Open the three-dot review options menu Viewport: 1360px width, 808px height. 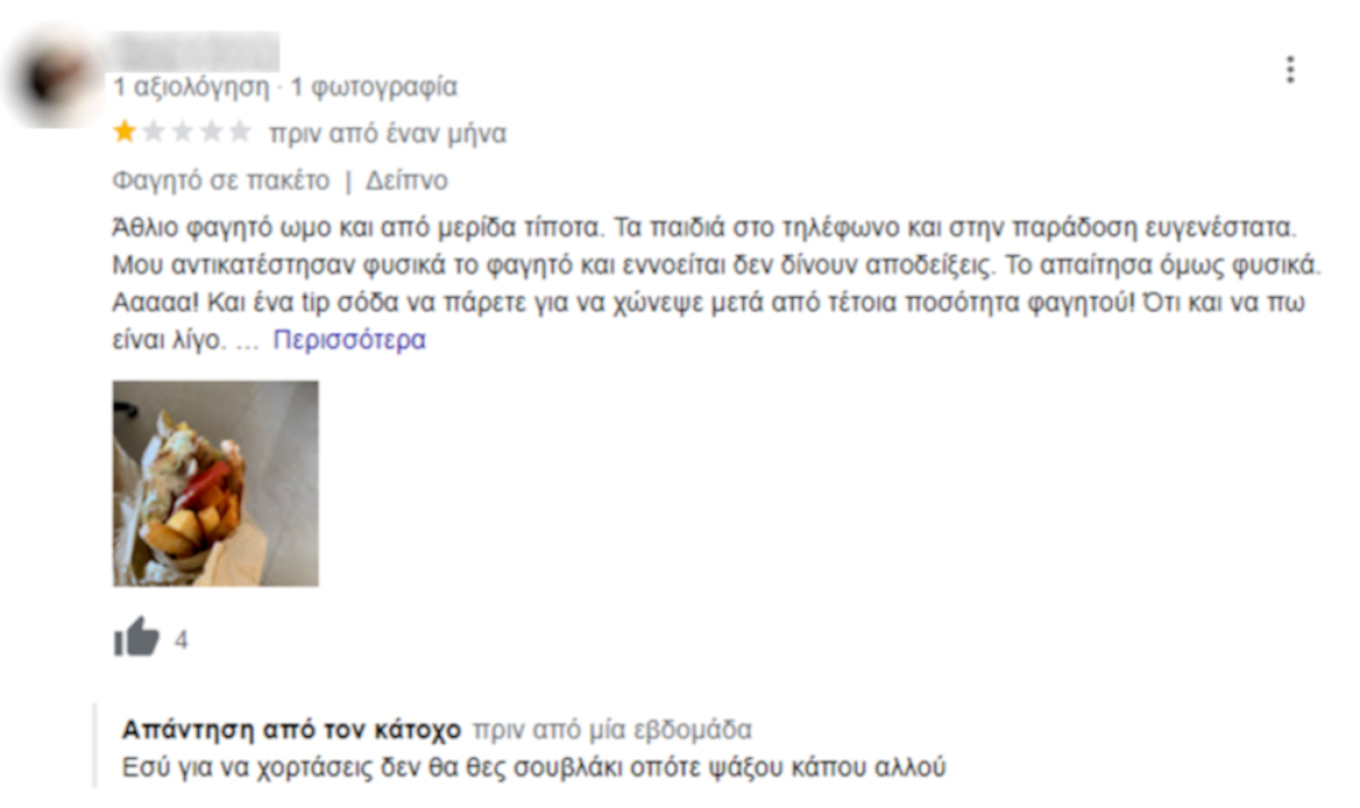click(1290, 69)
